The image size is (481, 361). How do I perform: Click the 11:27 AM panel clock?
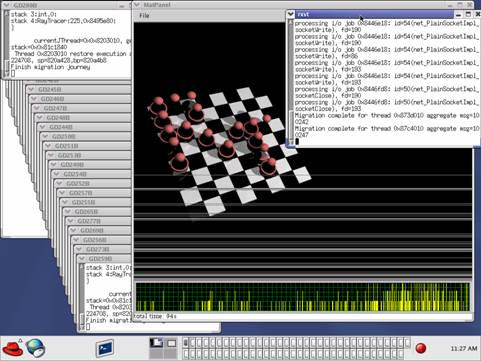pyautogui.click(x=464, y=348)
